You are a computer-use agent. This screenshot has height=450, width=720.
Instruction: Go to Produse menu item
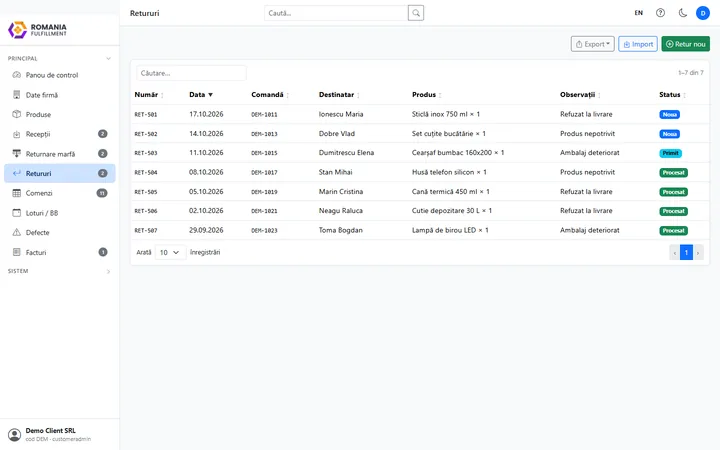(x=60, y=114)
